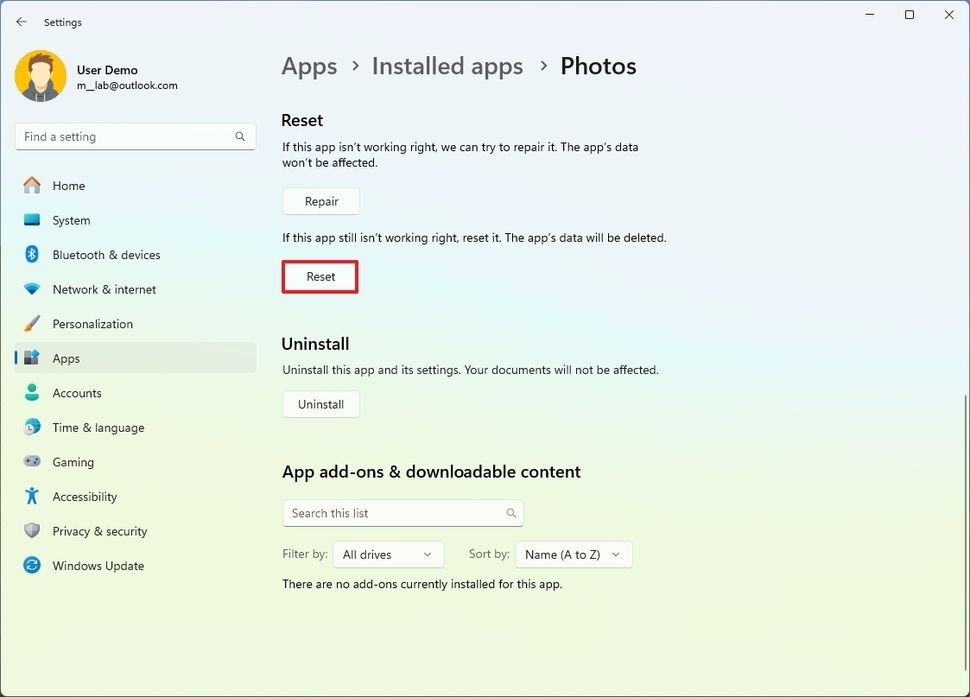Select Accounts in the sidebar
Viewport: 970px width, 697px height.
[x=135, y=393]
